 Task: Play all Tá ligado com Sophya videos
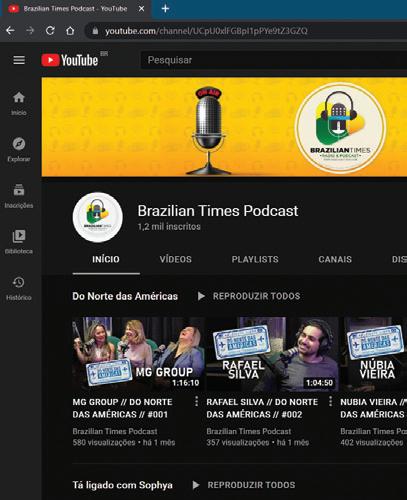point(244,485)
